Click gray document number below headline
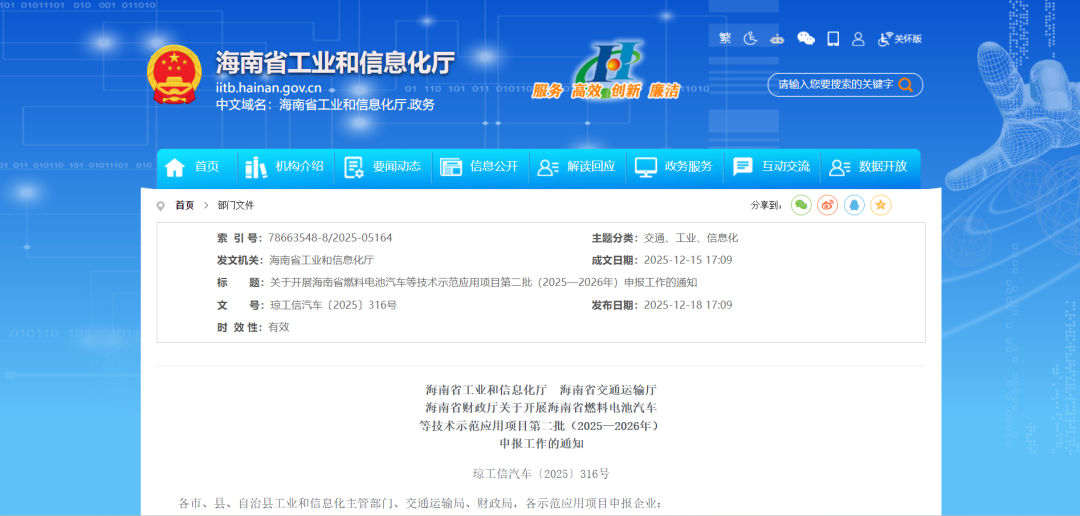Screen dimensions: 1080x516 541,474
